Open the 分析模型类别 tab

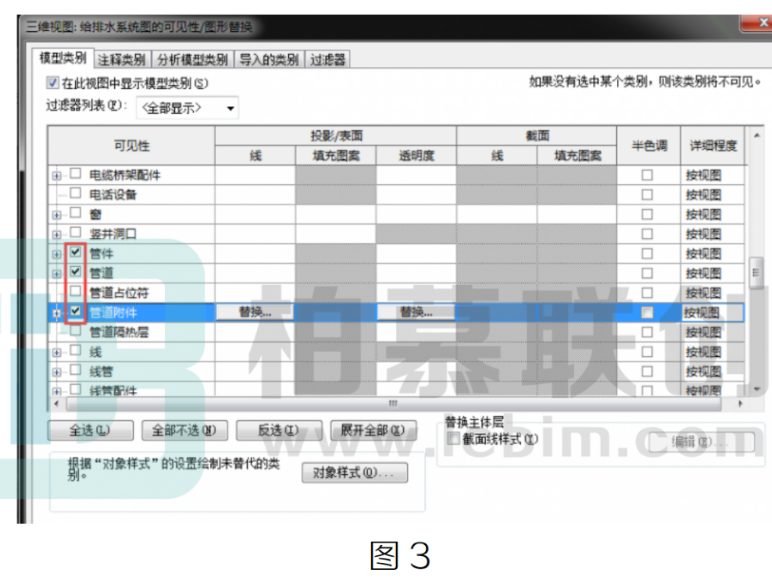tap(193, 60)
